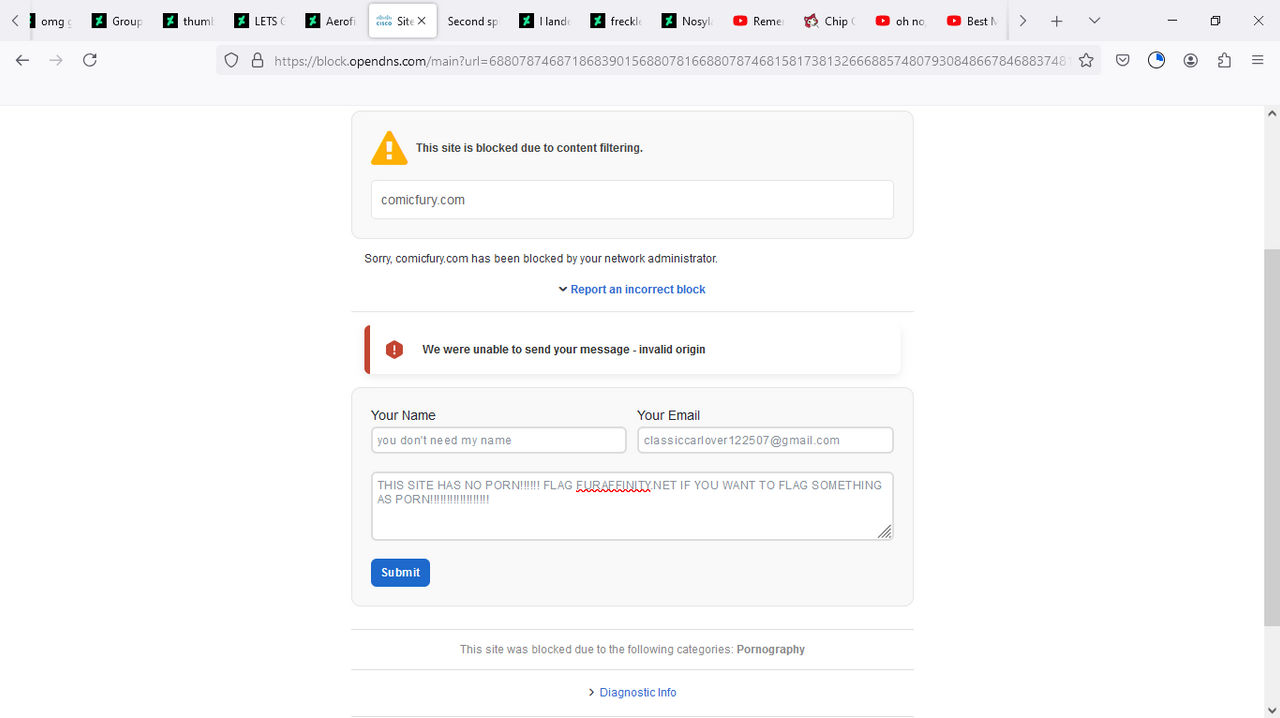Open the tracking protection shield icon
The image size is (1280, 718).
point(231,60)
